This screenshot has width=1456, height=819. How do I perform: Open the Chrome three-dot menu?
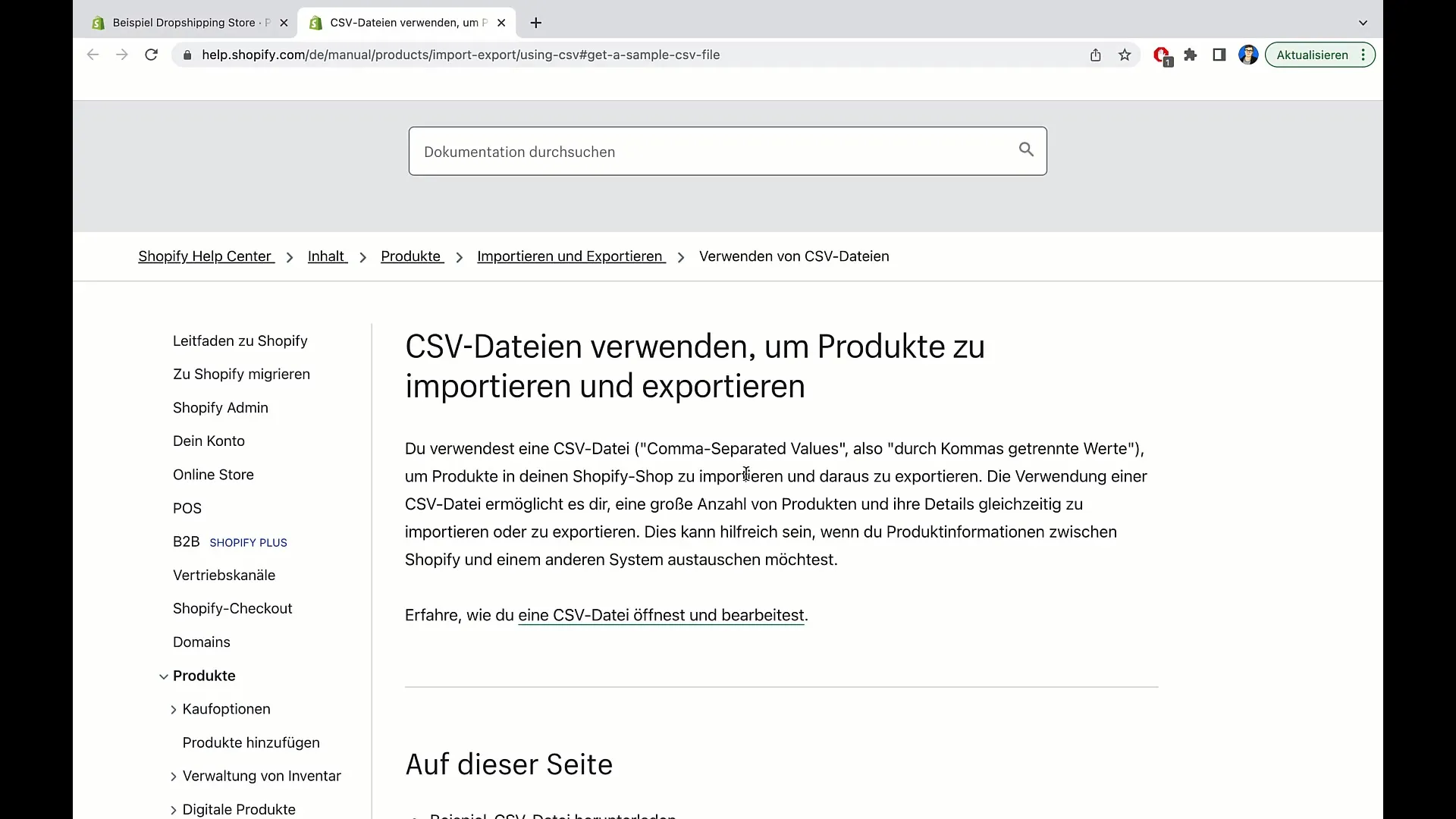point(1363,55)
